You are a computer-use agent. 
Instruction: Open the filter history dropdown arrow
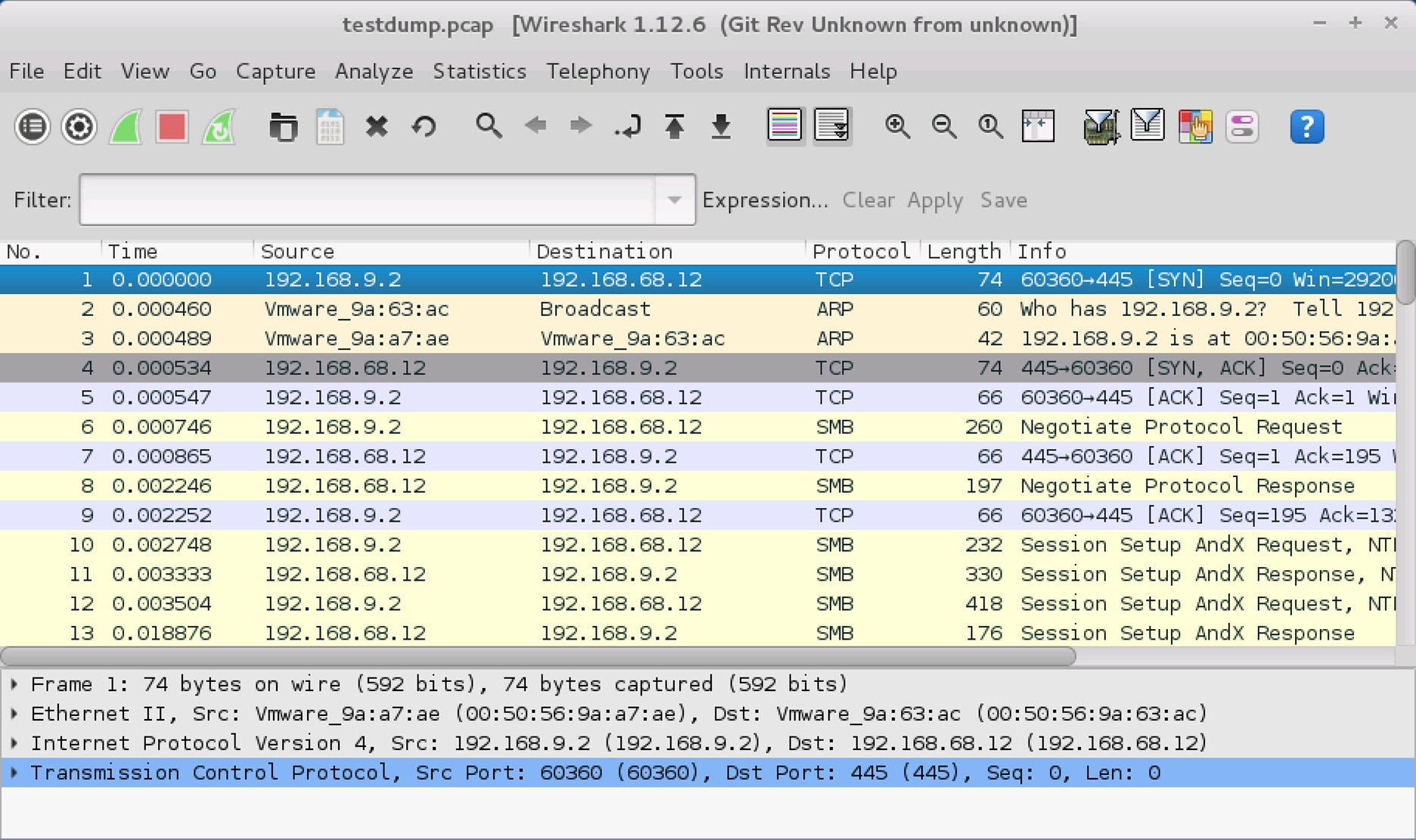point(674,200)
